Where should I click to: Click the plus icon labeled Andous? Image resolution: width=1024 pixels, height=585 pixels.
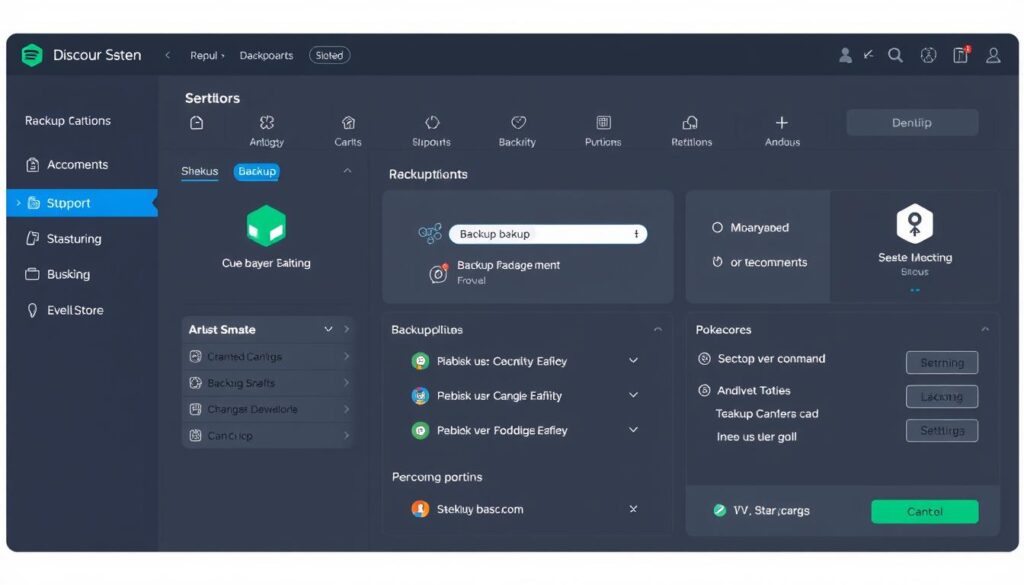pyautogui.click(x=780, y=121)
